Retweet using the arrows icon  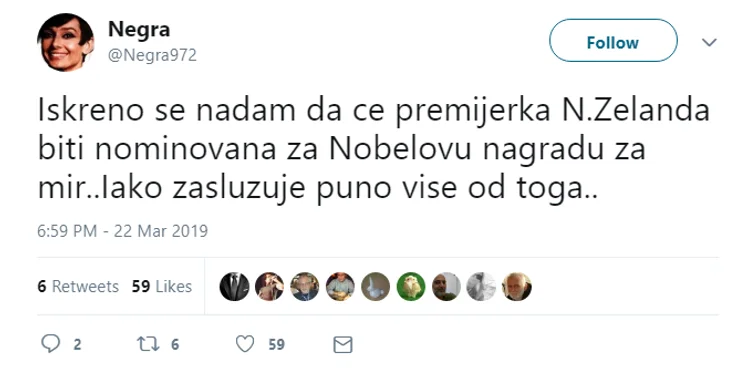point(148,344)
